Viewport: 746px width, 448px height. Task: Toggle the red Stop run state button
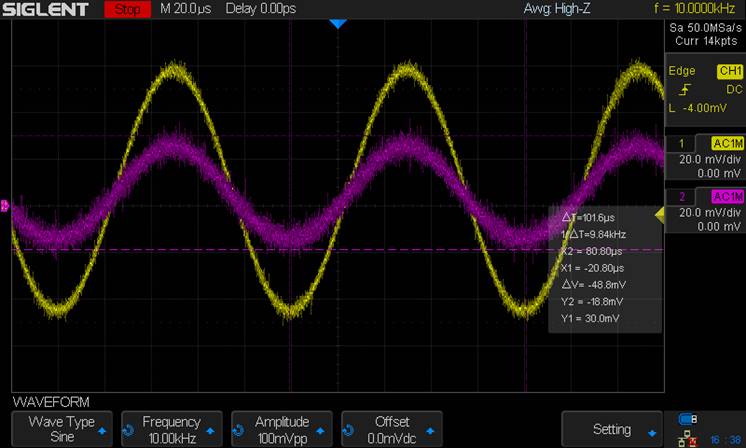click(127, 10)
